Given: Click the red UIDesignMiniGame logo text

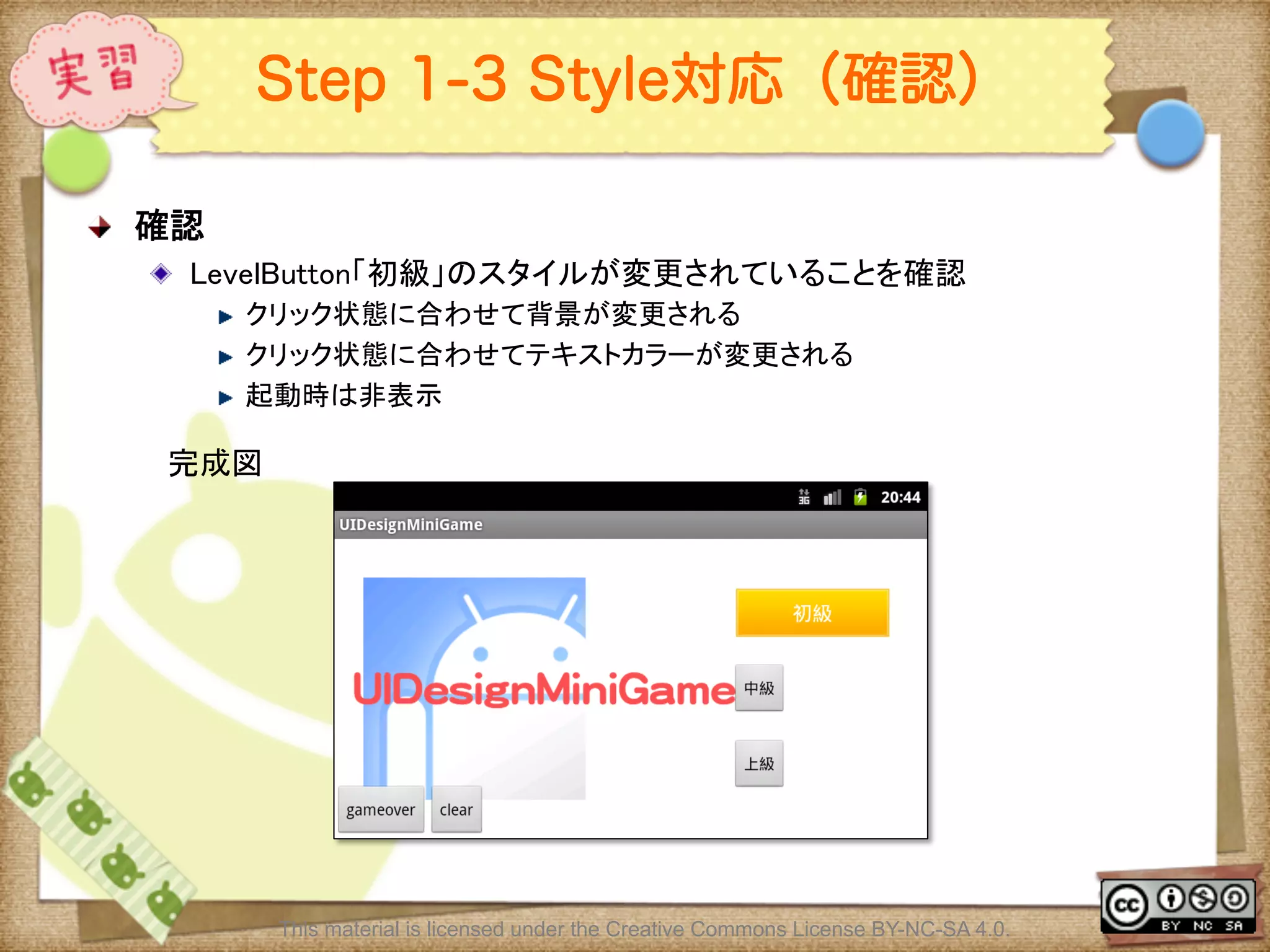Looking at the screenshot, I should click(544, 690).
